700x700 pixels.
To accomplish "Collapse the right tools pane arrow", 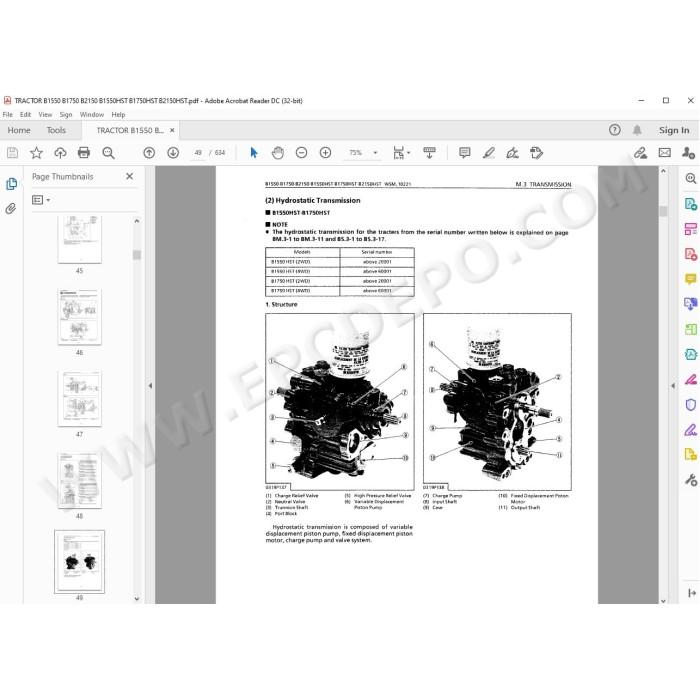I will pyautogui.click(x=673, y=386).
